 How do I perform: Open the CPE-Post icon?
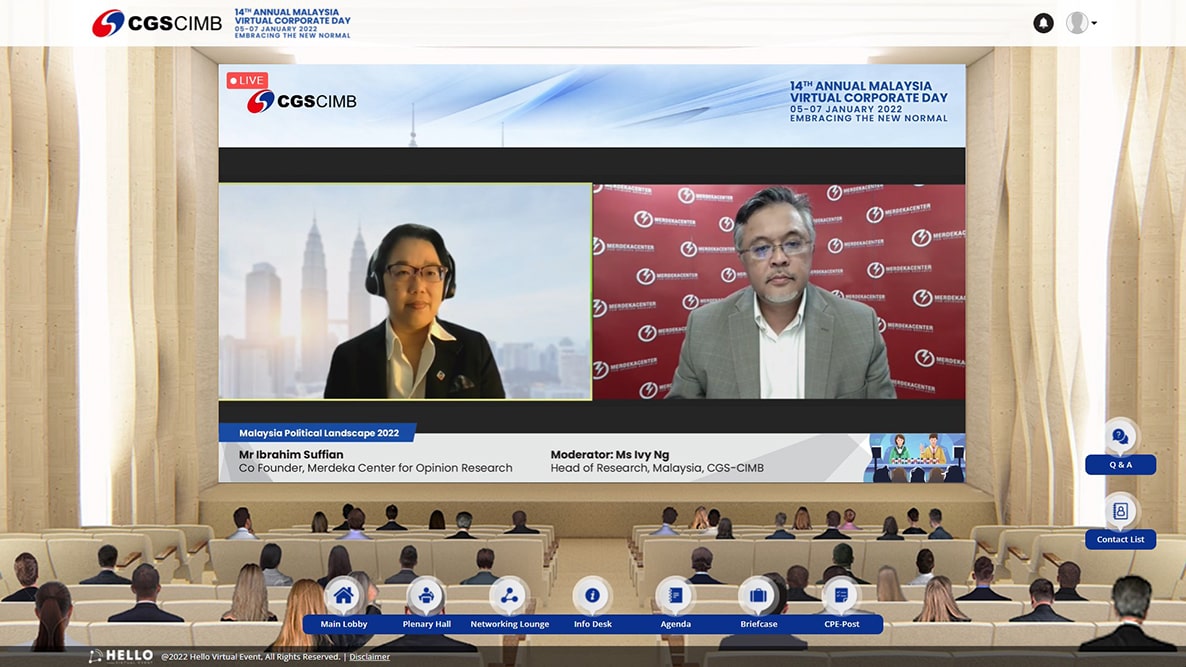click(841, 595)
